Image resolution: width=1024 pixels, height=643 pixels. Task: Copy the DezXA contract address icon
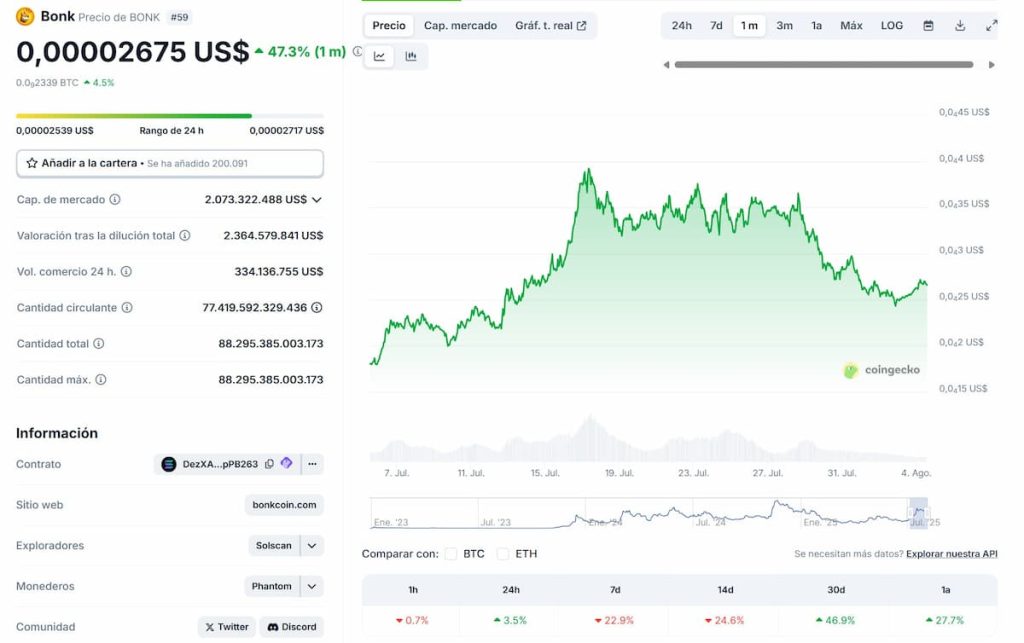(x=268, y=463)
